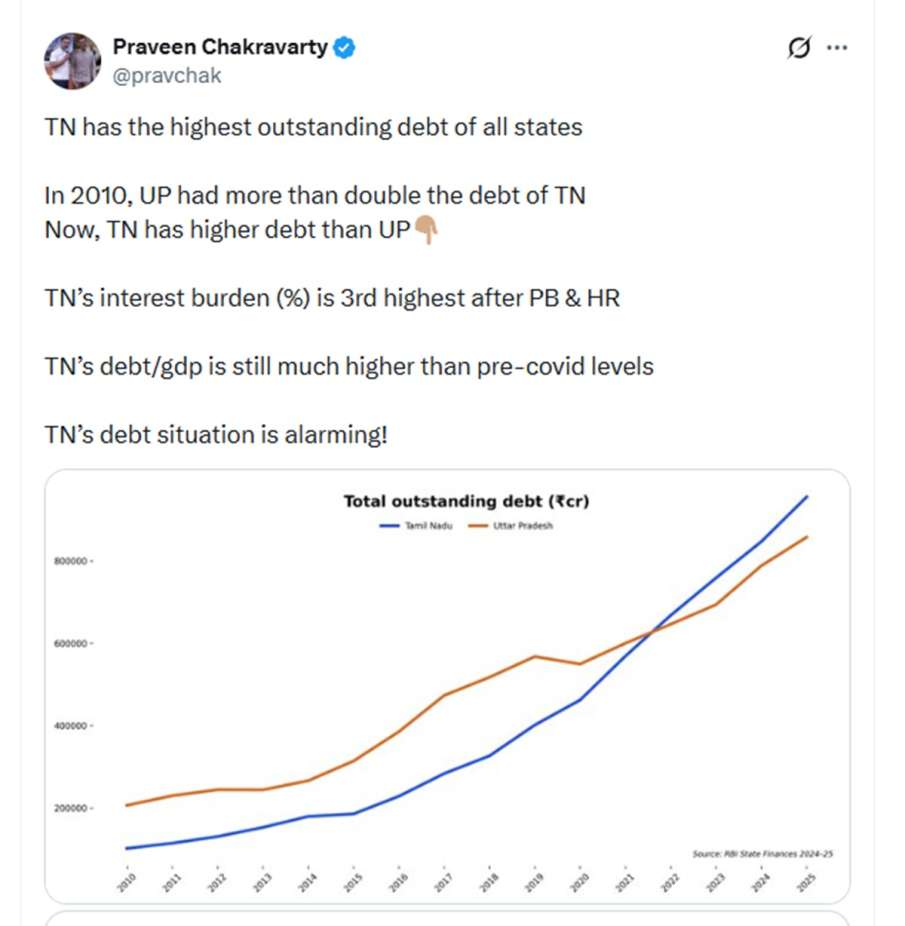Click the Tamil Nadu blue legend marker

[390, 525]
